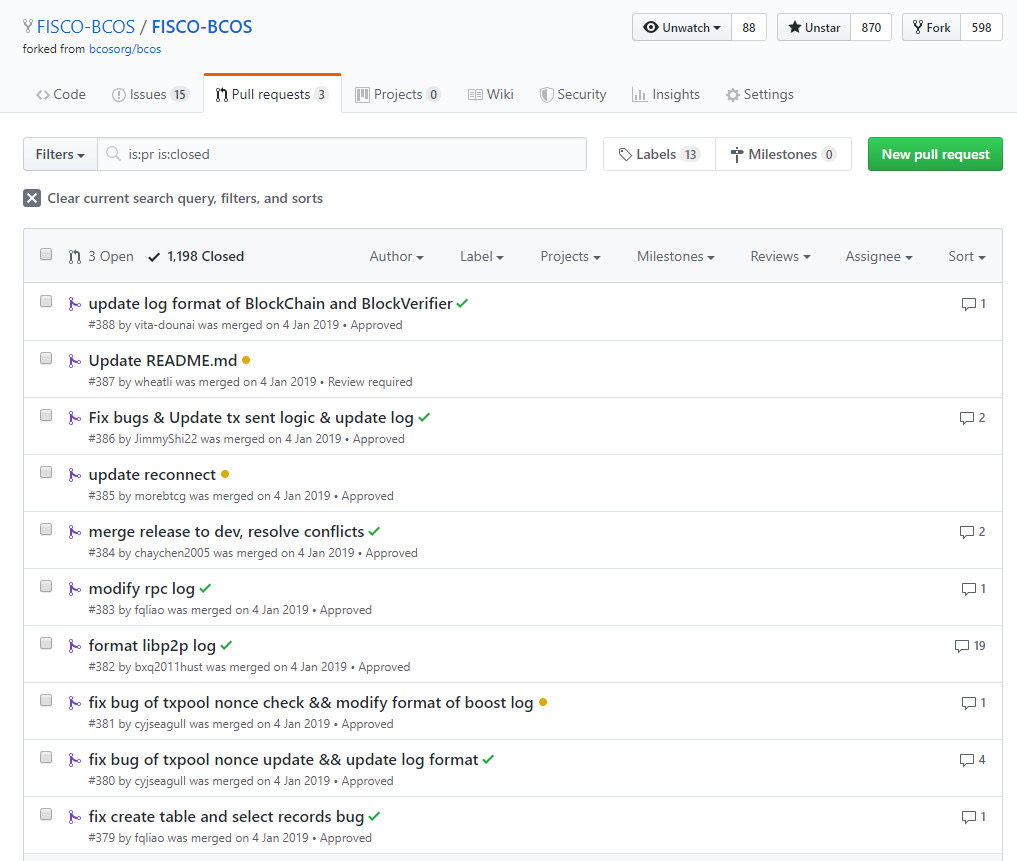Open comment bubble on pull request #380
This screenshot has width=1017, height=861.
(966, 760)
